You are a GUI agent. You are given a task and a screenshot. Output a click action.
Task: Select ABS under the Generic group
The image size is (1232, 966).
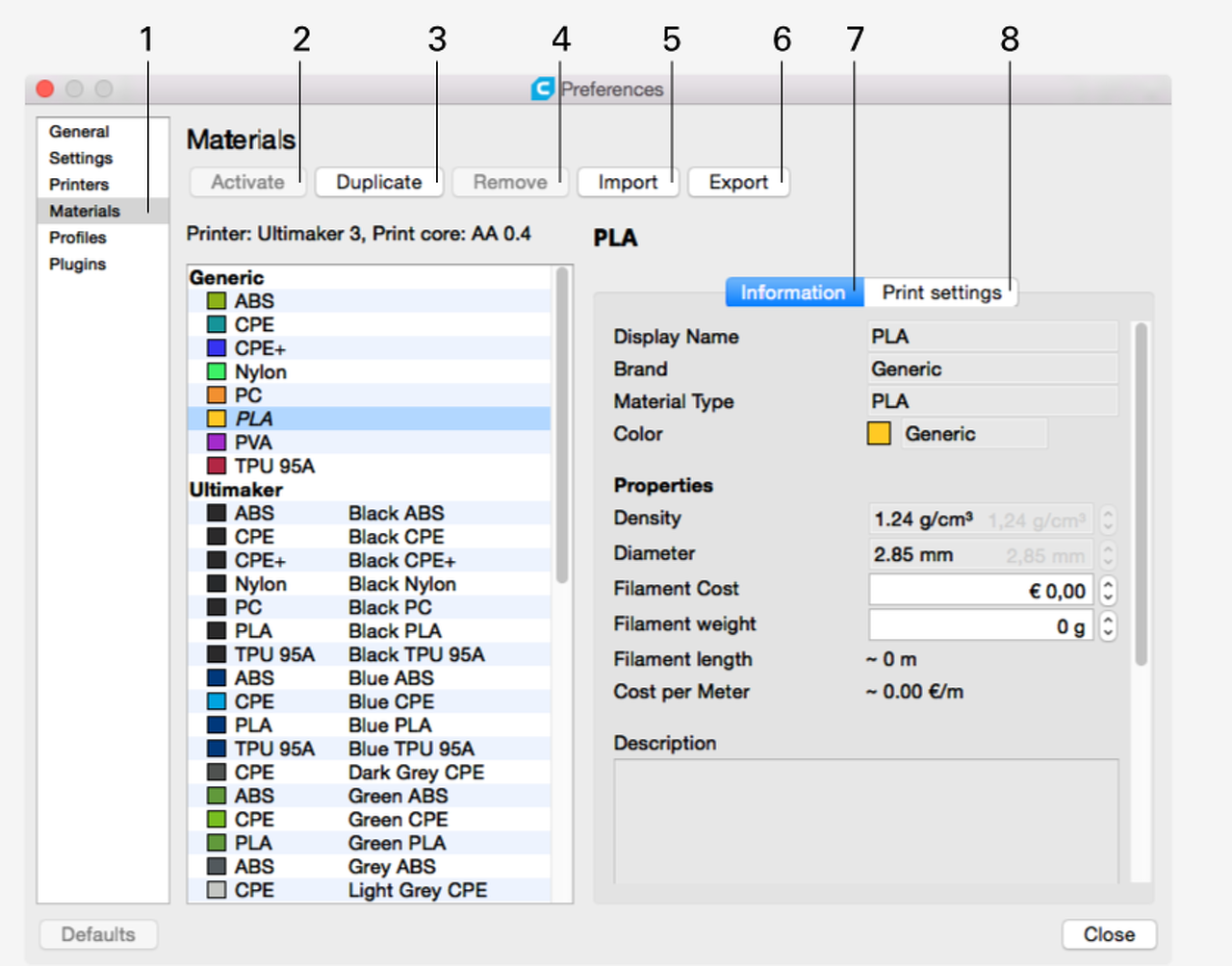[x=370, y=301]
